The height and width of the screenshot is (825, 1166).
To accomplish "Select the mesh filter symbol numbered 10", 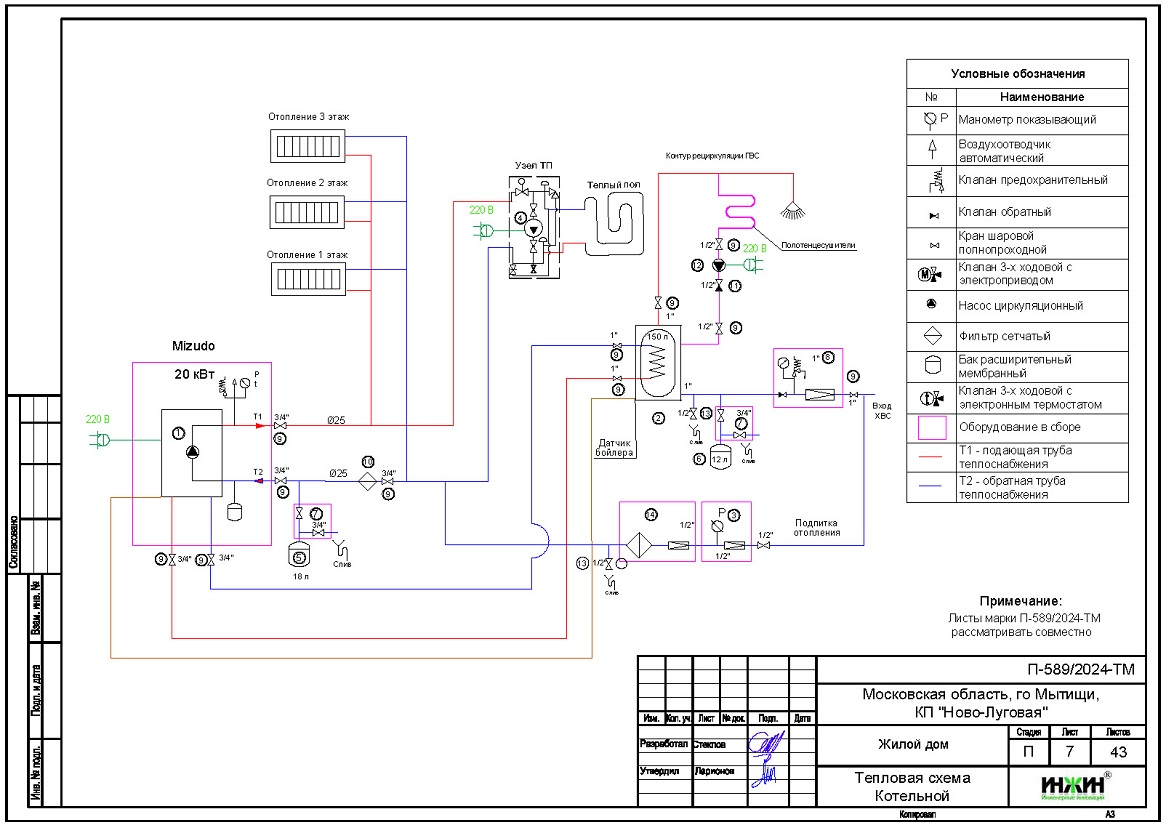I will (367, 481).
